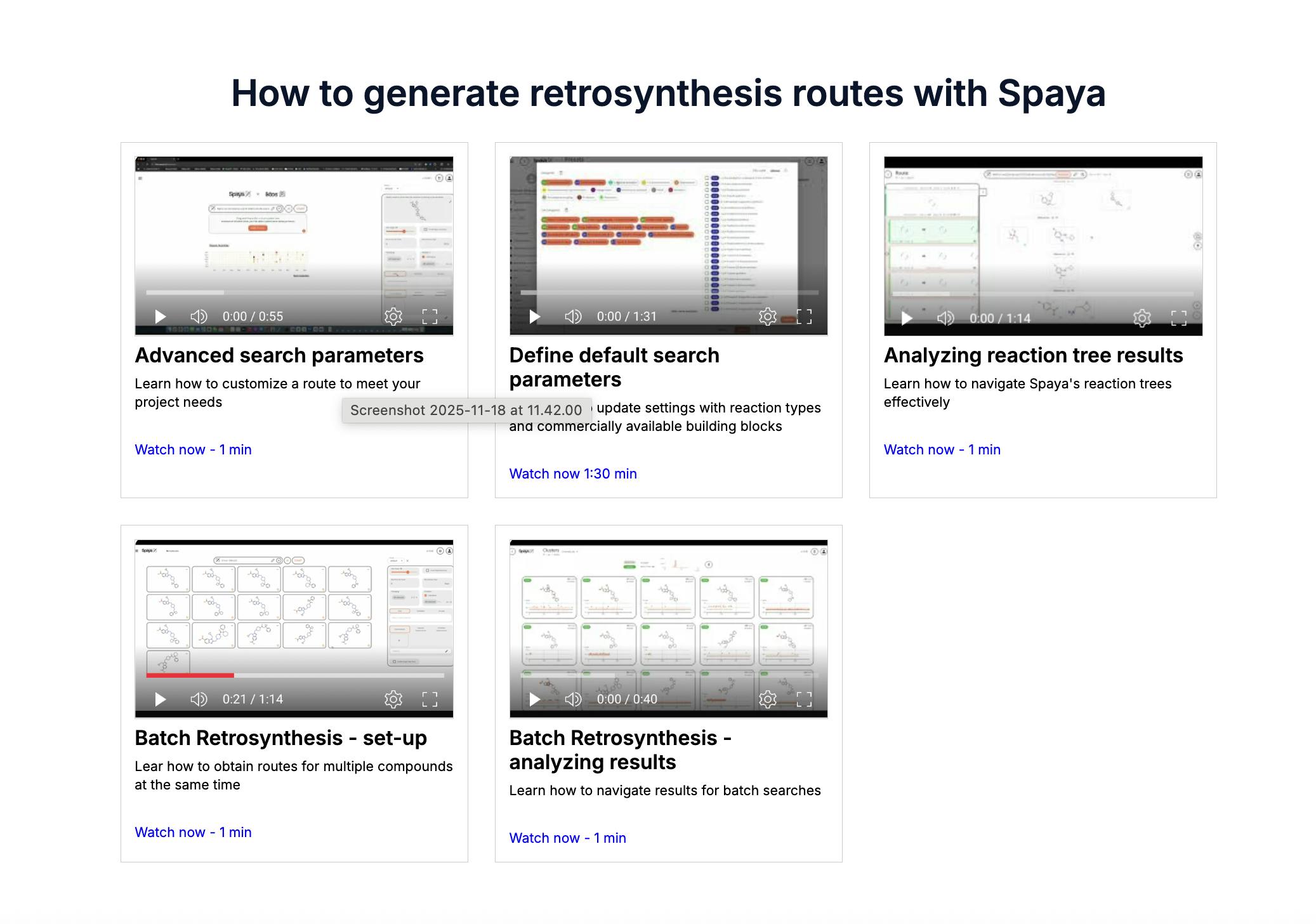This screenshot has width=1316, height=924.
Task: Play the Analyzing reaction tree results video
Action: coord(907,318)
